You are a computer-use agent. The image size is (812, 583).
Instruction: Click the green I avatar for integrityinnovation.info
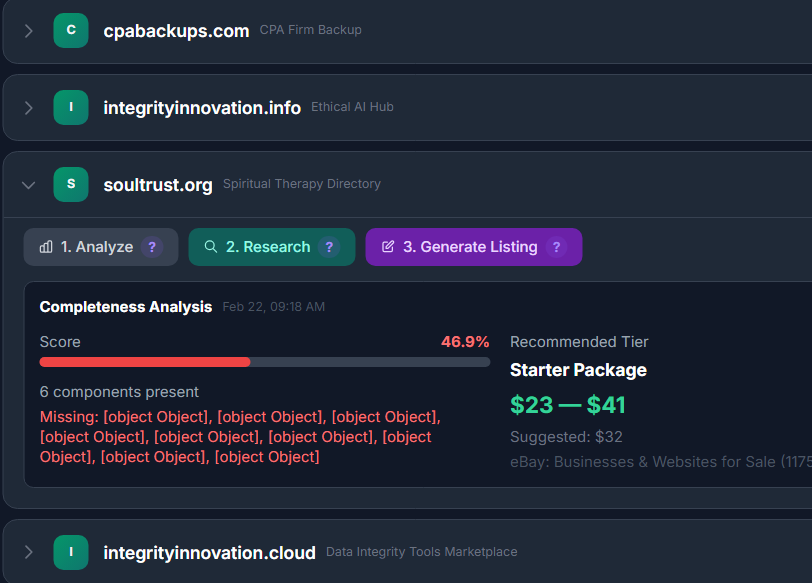point(71,107)
